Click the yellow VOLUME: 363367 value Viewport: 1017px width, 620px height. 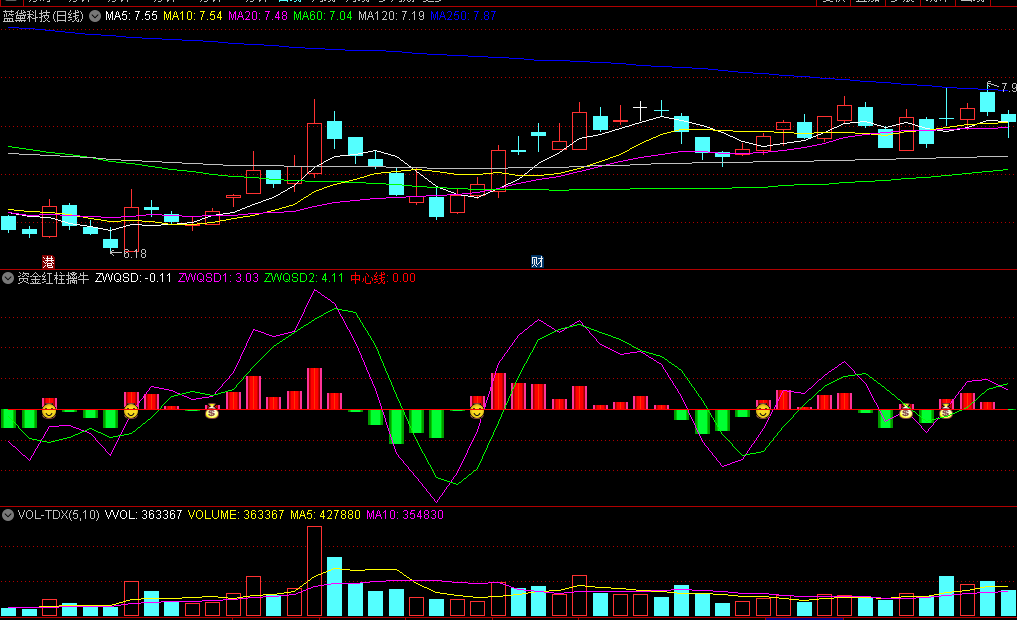[x=236, y=515]
